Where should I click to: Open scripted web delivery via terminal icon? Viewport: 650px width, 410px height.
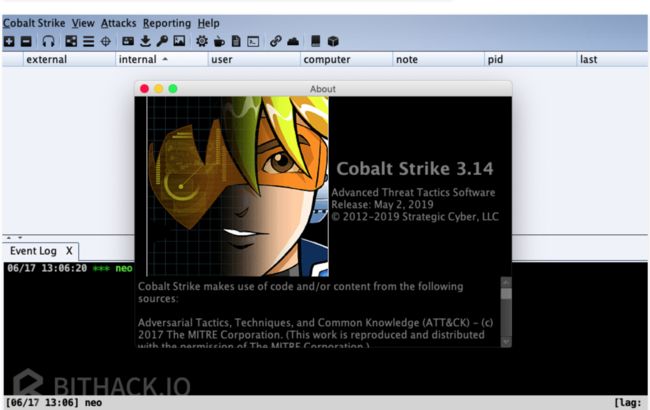tap(253, 41)
